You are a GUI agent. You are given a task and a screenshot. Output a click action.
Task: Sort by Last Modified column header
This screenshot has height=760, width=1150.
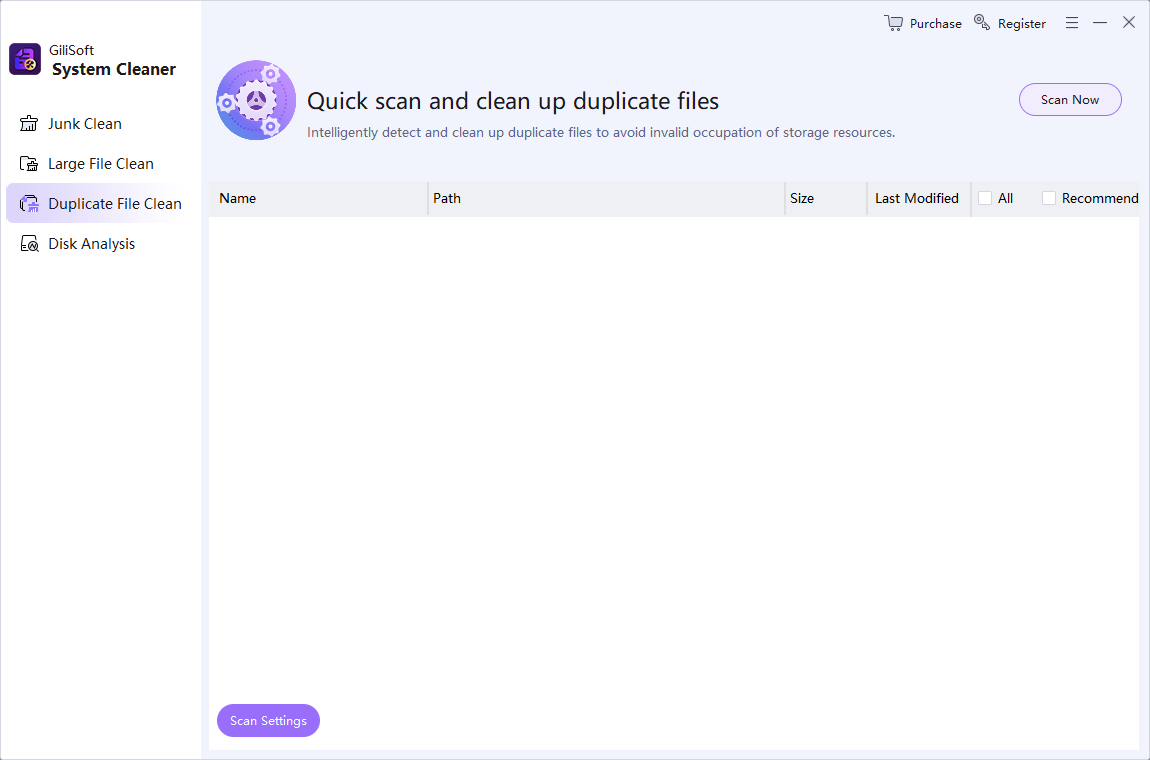click(919, 198)
